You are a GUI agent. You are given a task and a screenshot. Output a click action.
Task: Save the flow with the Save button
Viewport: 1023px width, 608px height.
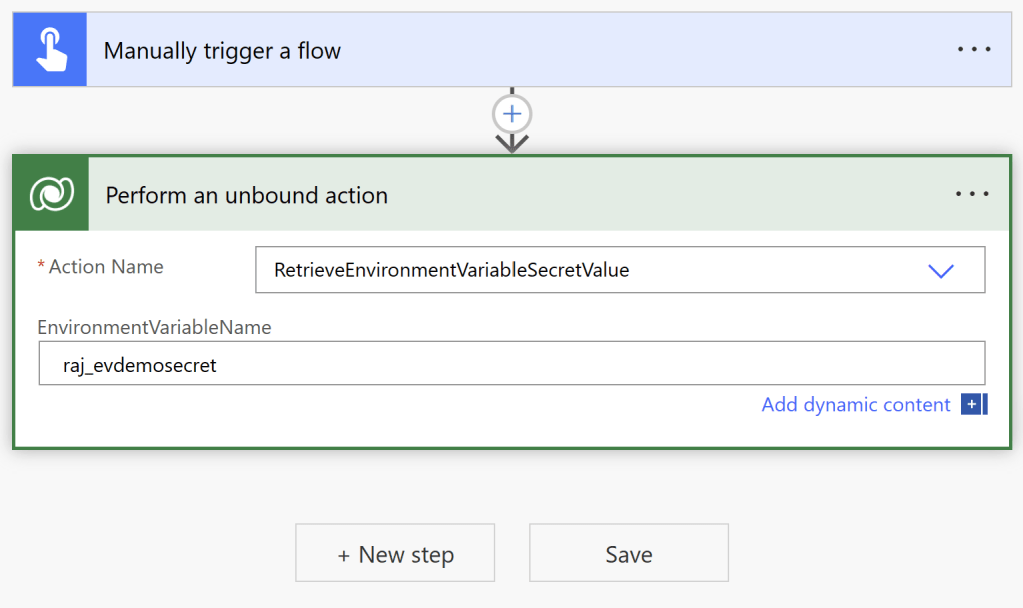pos(629,554)
